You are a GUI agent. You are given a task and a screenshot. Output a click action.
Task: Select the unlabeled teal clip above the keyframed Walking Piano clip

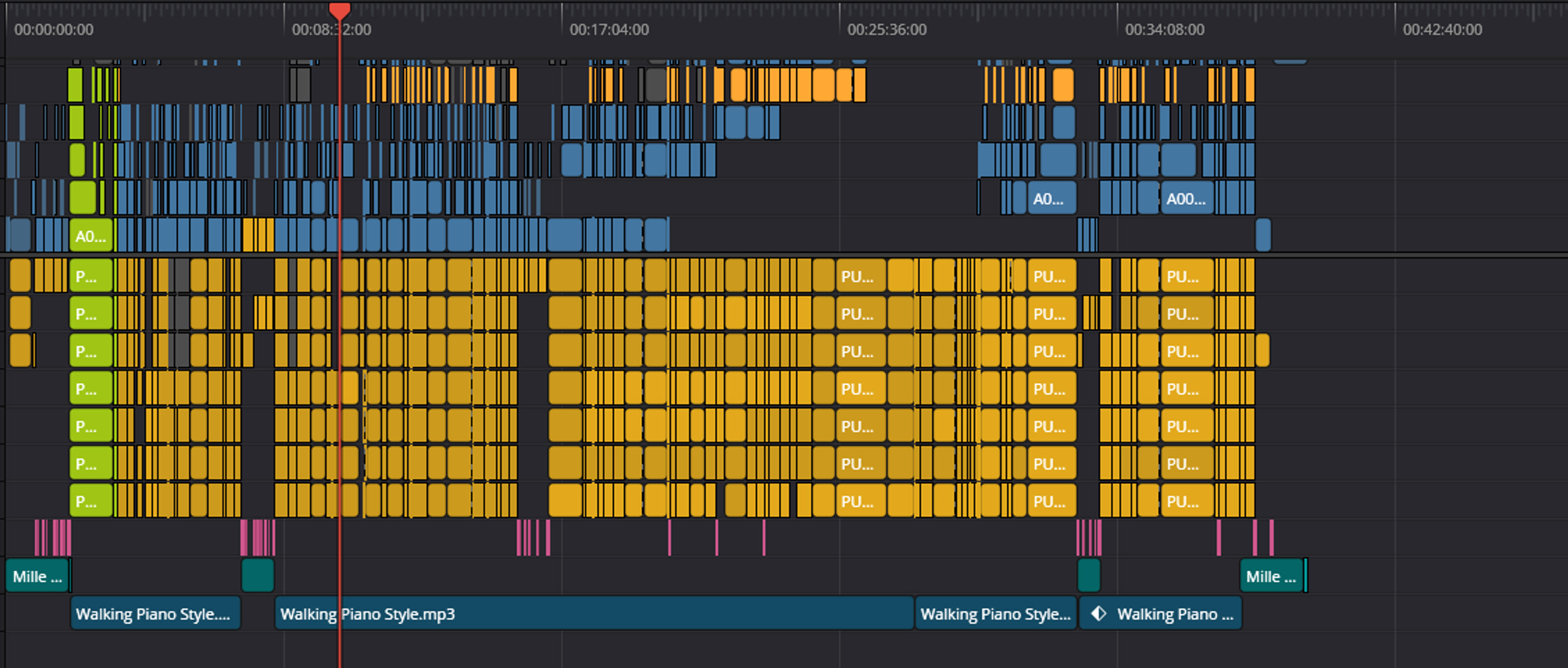point(1089,576)
